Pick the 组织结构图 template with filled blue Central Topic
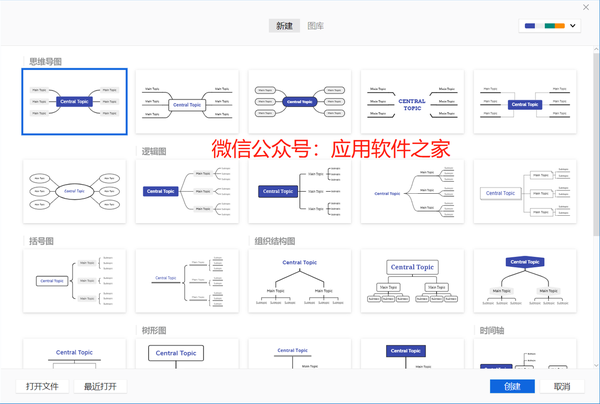Viewport: 600px width, 404px height. 524,280
